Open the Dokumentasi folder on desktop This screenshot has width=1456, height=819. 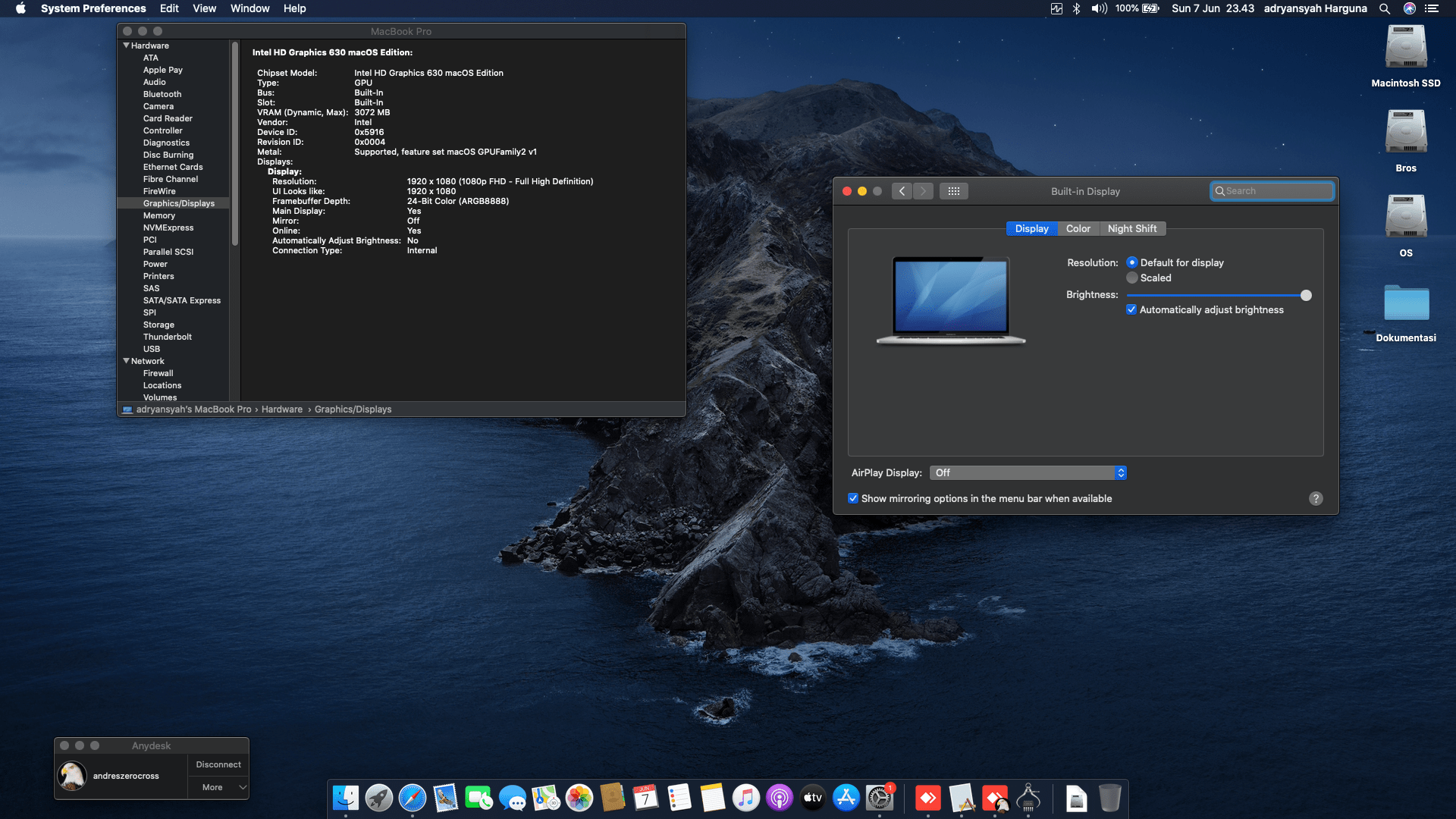point(1405,303)
